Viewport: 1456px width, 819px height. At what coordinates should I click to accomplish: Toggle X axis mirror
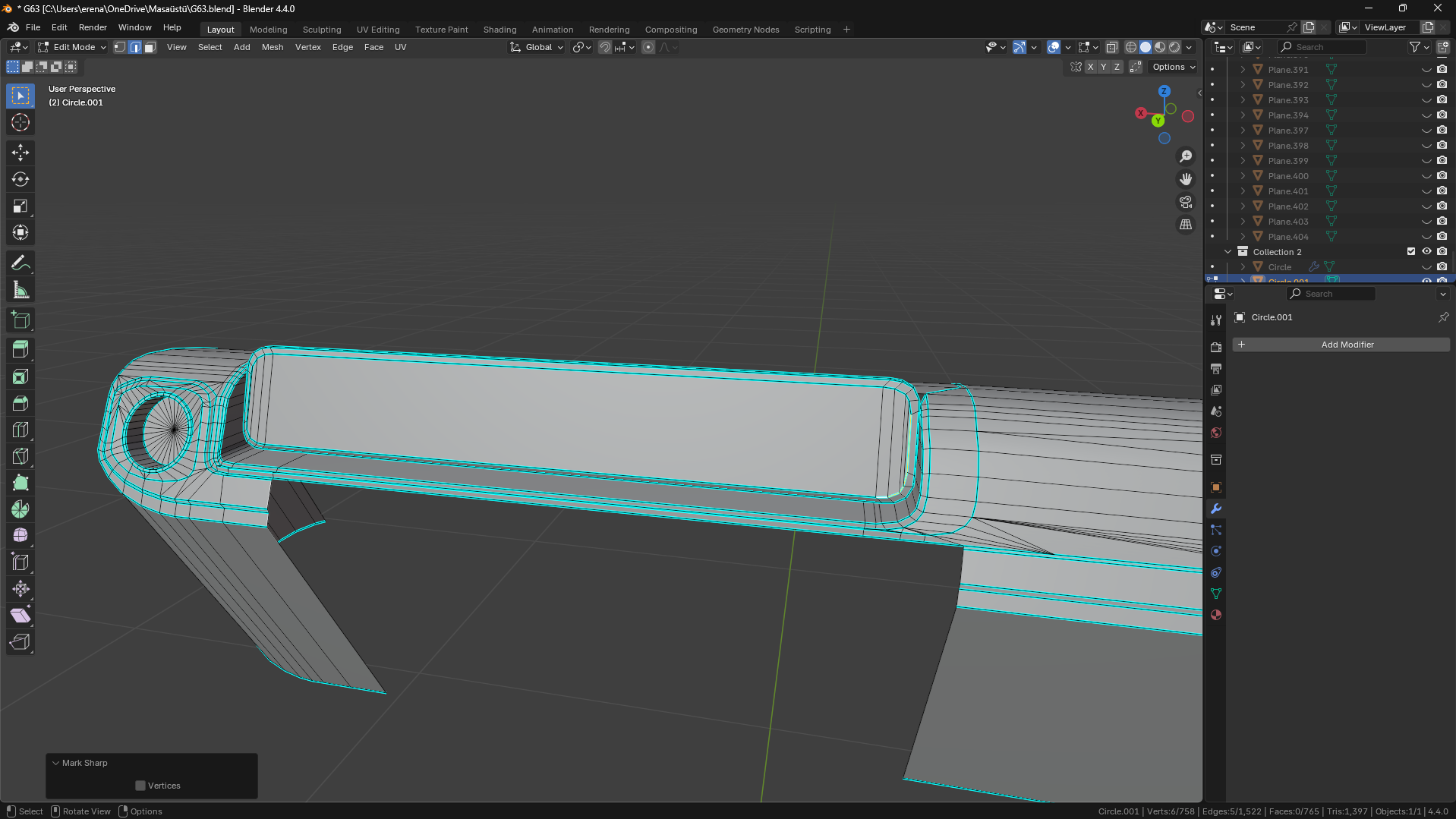[1090, 67]
